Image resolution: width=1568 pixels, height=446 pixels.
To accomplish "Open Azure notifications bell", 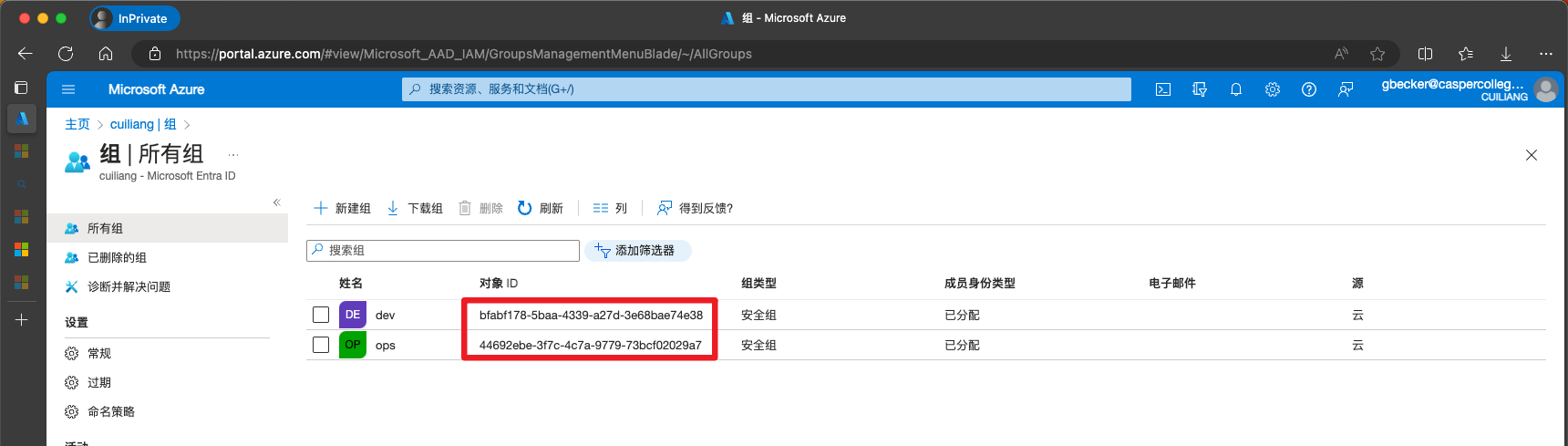I will [x=1236, y=89].
